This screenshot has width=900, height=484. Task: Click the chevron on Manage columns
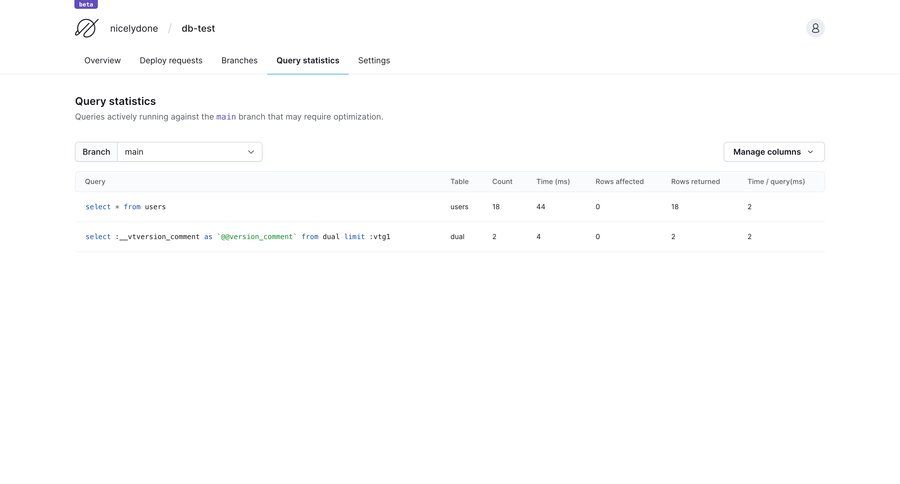[810, 152]
